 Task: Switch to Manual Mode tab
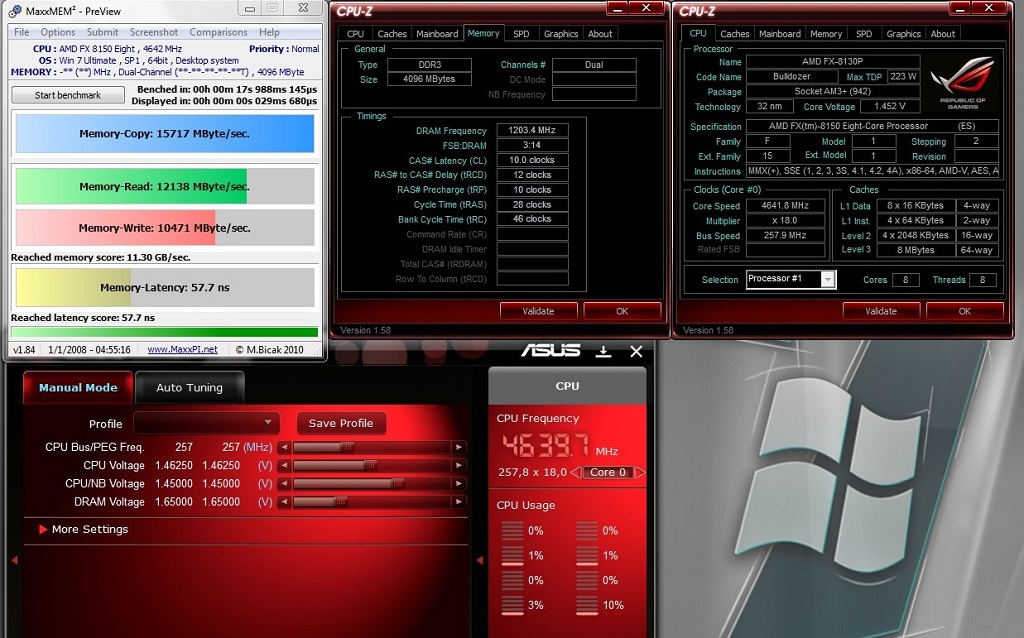coord(78,387)
